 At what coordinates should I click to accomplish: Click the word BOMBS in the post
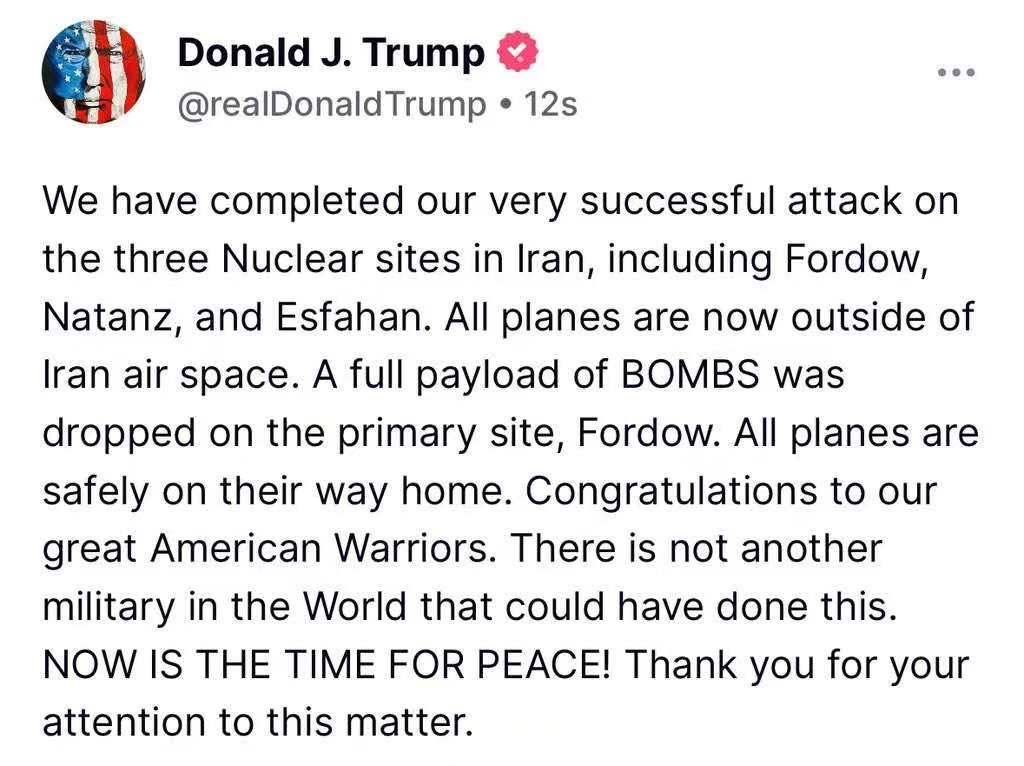(x=690, y=375)
